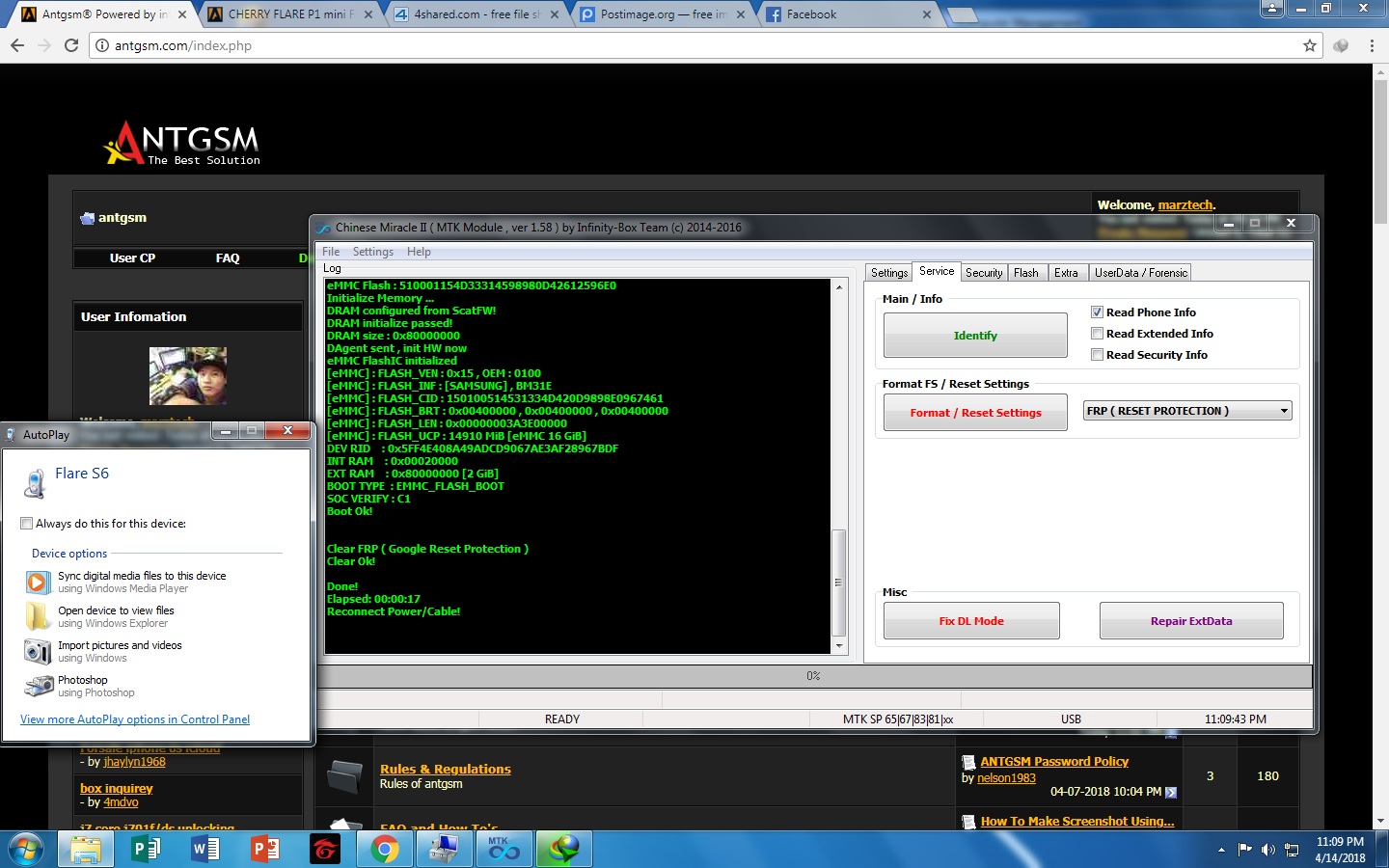Close the Antgsm browser tab

click(181, 14)
